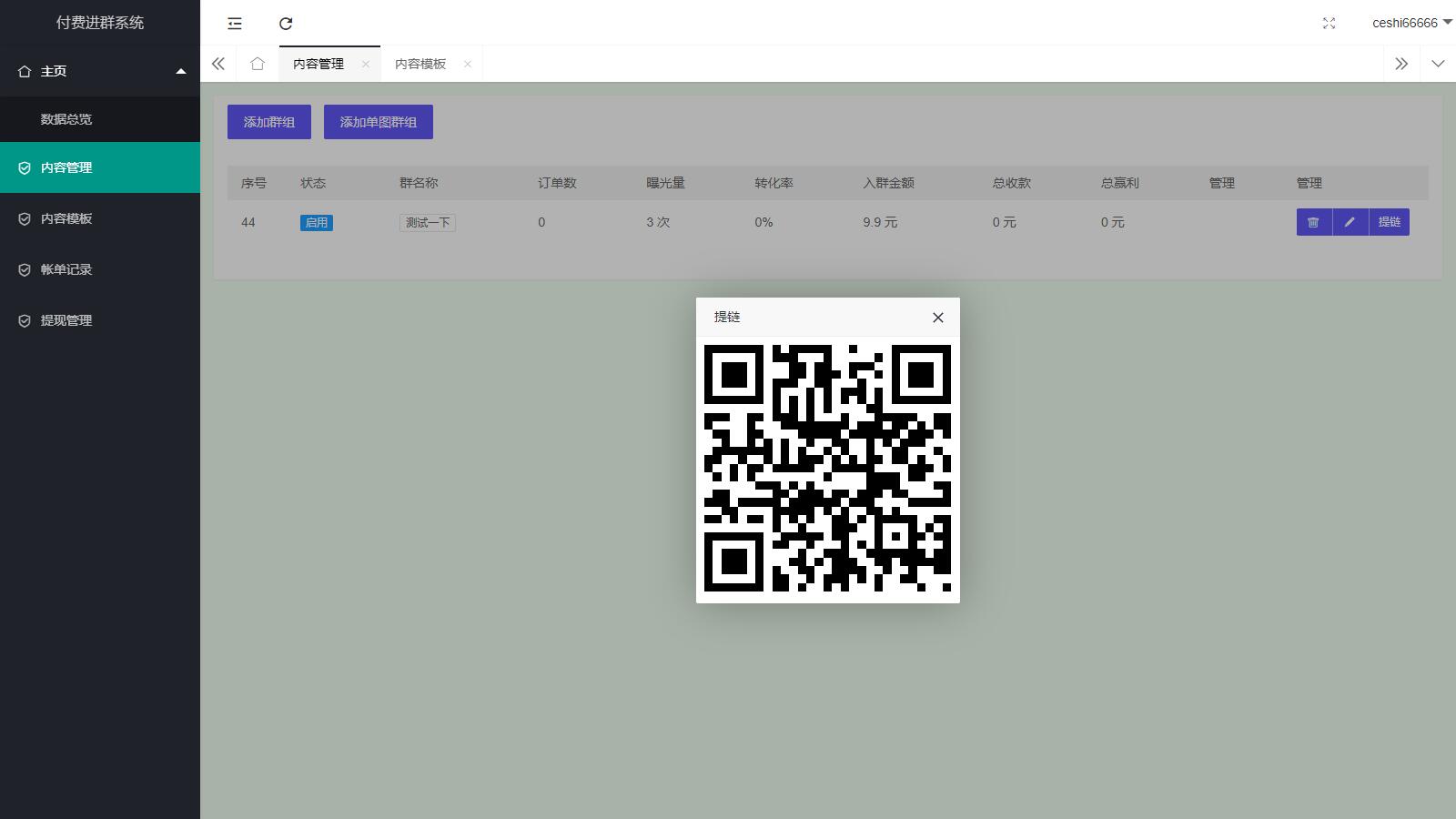Screen dimensions: 1456x819
Task: Open 数据总览 in the sidebar
Action: [x=100, y=119]
